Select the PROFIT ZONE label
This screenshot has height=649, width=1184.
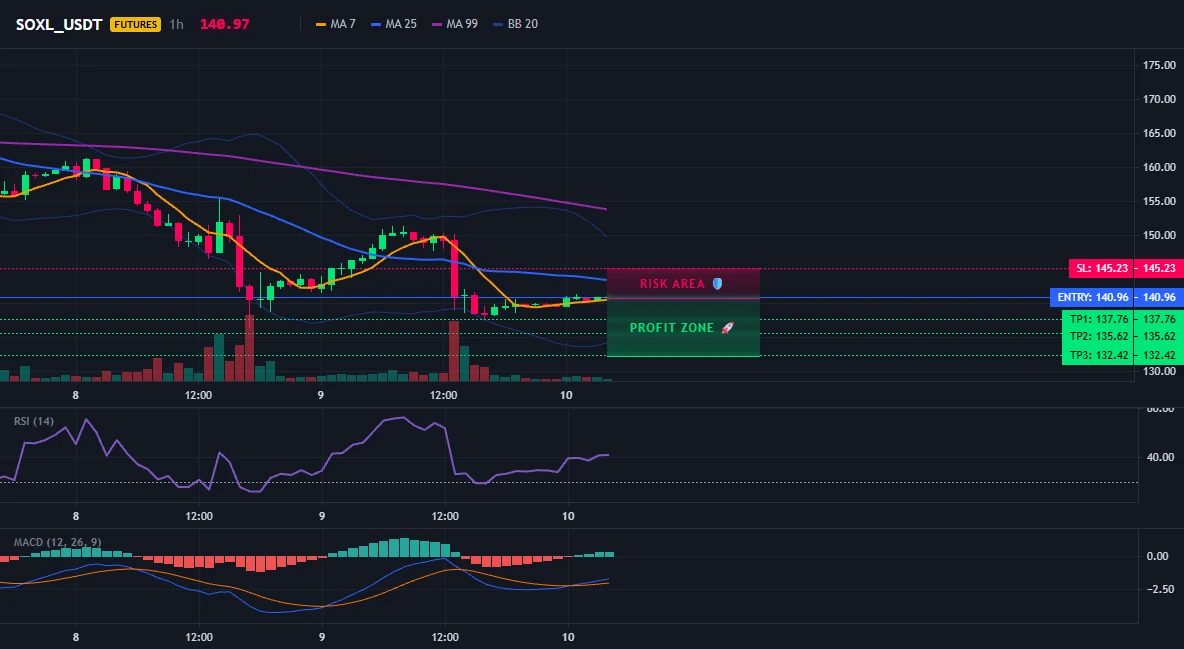[x=672, y=328]
